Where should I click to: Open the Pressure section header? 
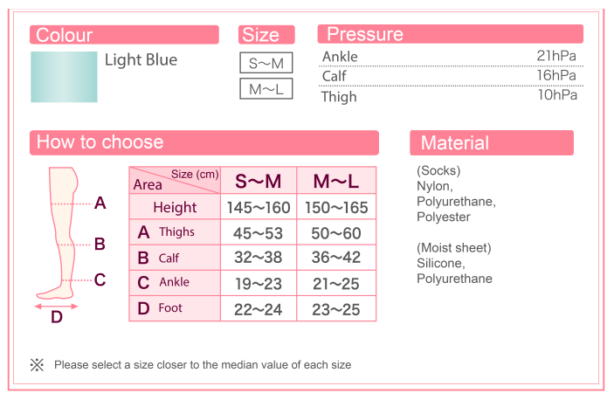tap(449, 35)
